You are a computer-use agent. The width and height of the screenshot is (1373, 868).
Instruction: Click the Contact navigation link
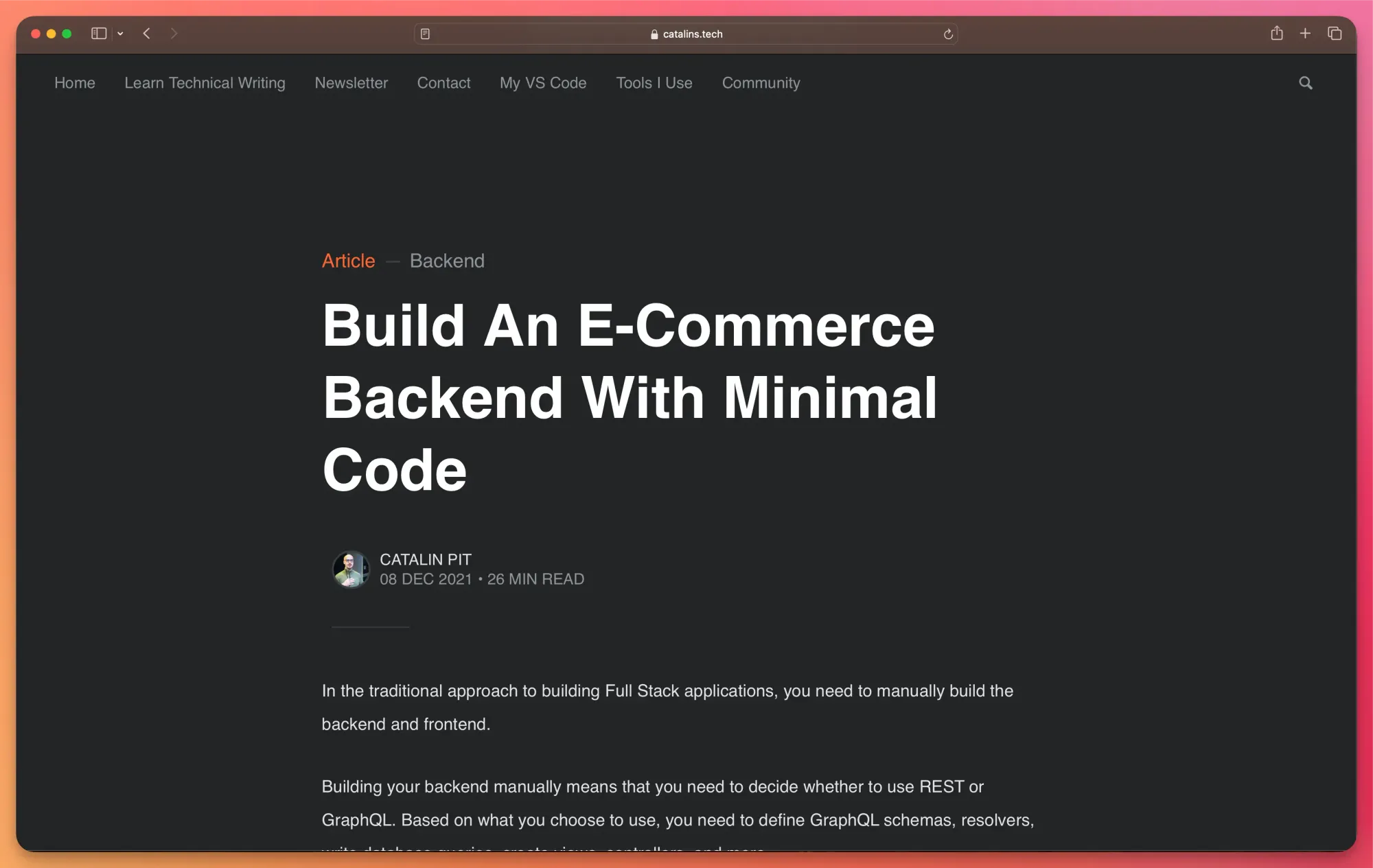(x=443, y=82)
